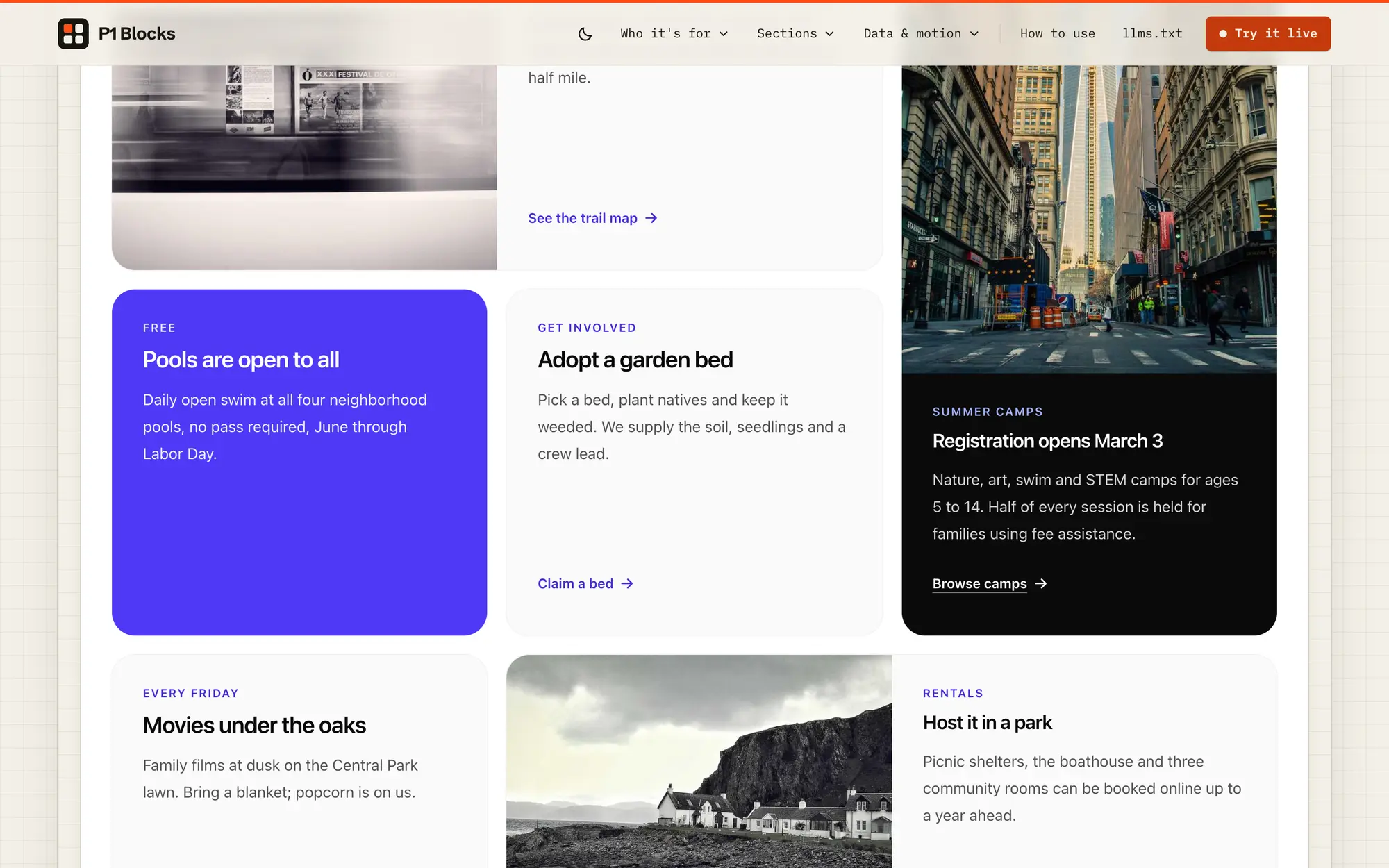Viewport: 1389px width, 868px height.
Task: Click the Adopt a garden bed heading
Action: [635, 360]
